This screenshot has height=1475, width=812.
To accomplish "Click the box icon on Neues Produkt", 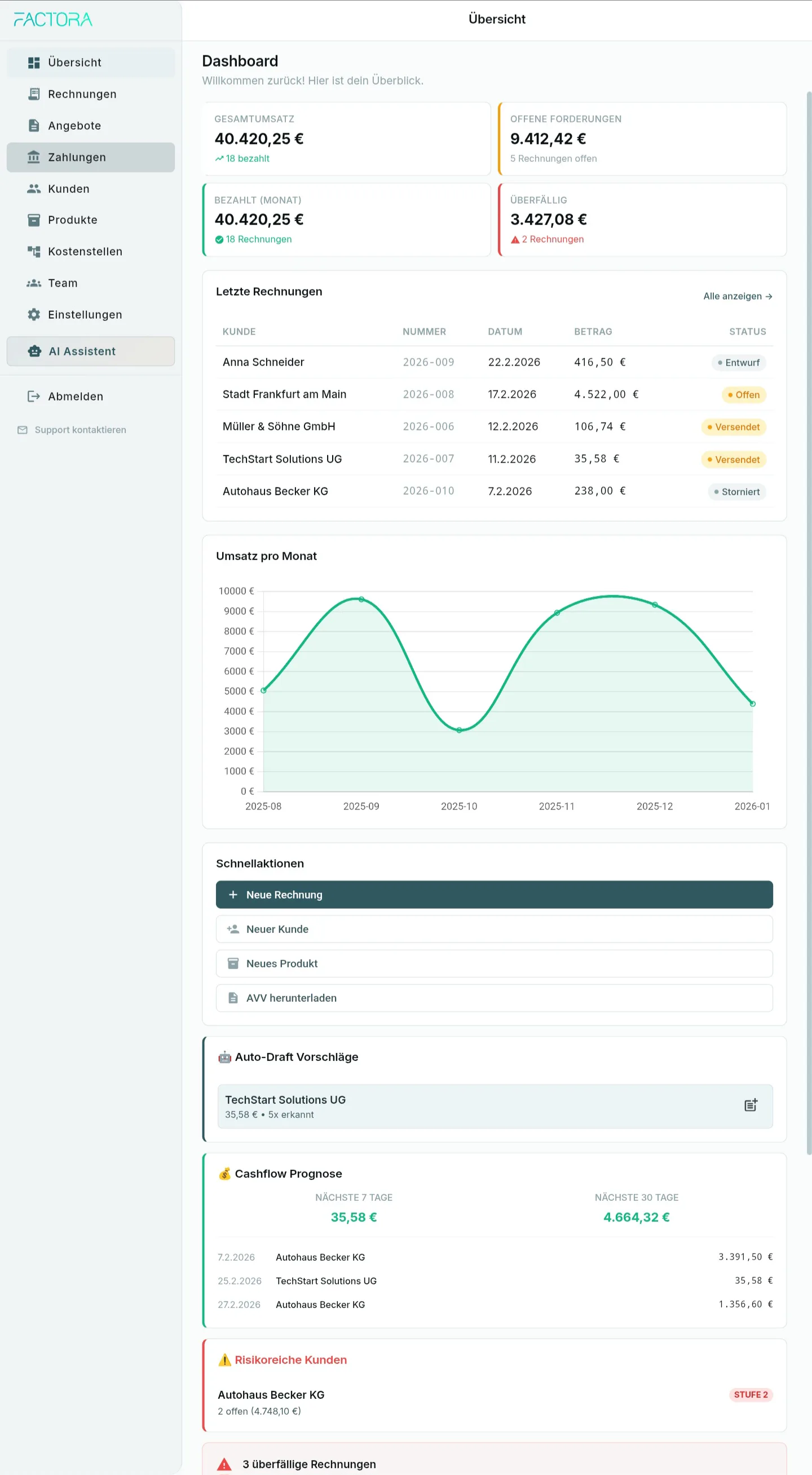I will coord(233,963).
